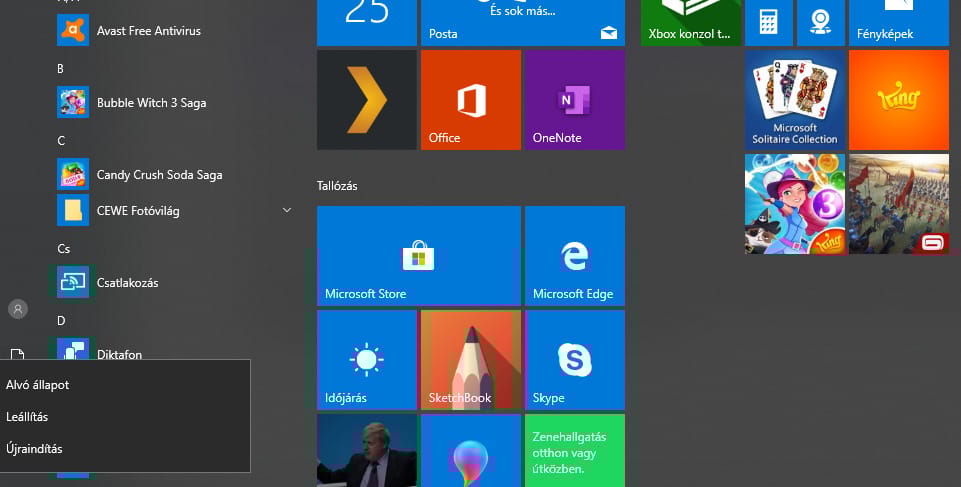Click the user account avatar icon
961x487 pixels.
(18, 309)
